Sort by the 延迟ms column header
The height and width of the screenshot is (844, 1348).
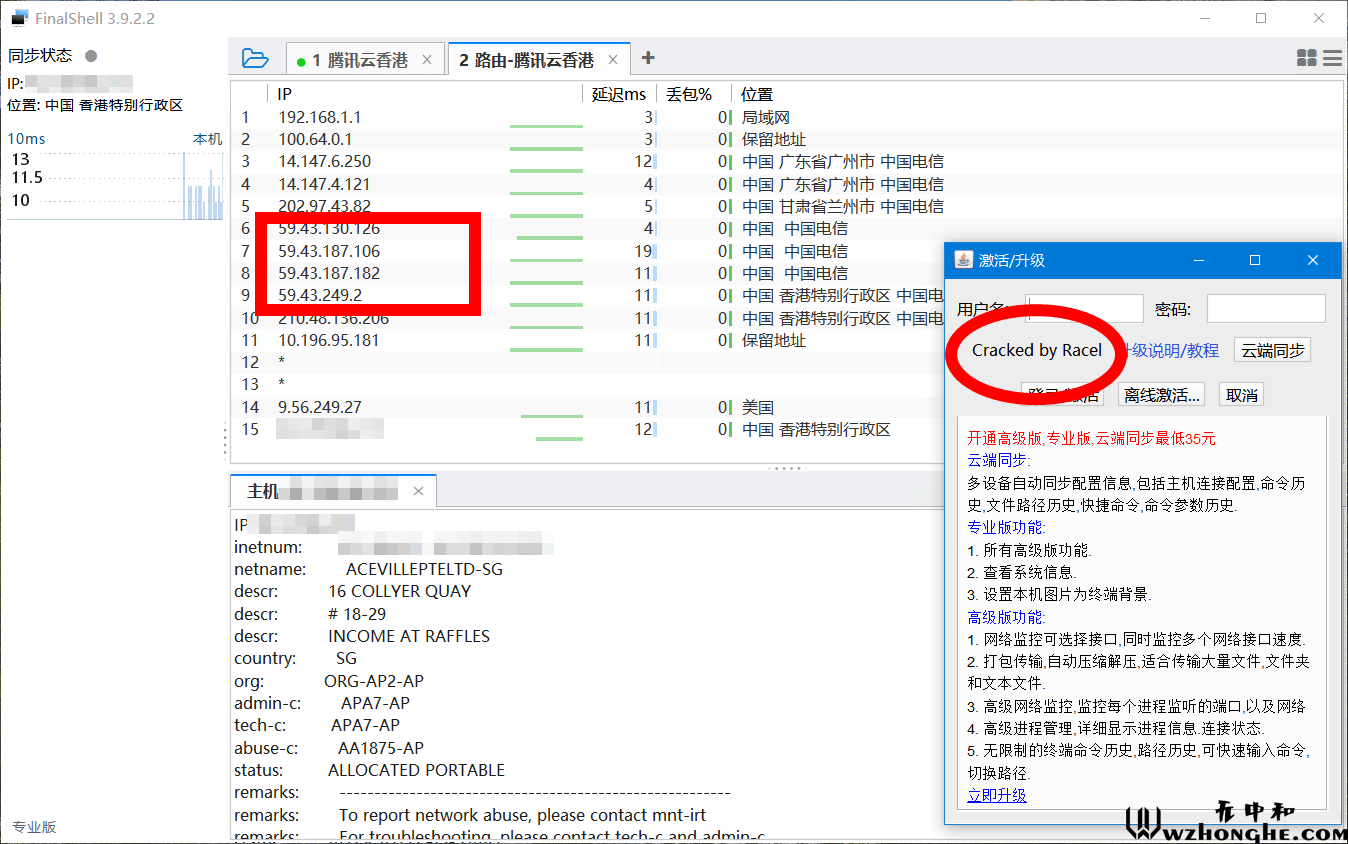(x=619, y=94)
